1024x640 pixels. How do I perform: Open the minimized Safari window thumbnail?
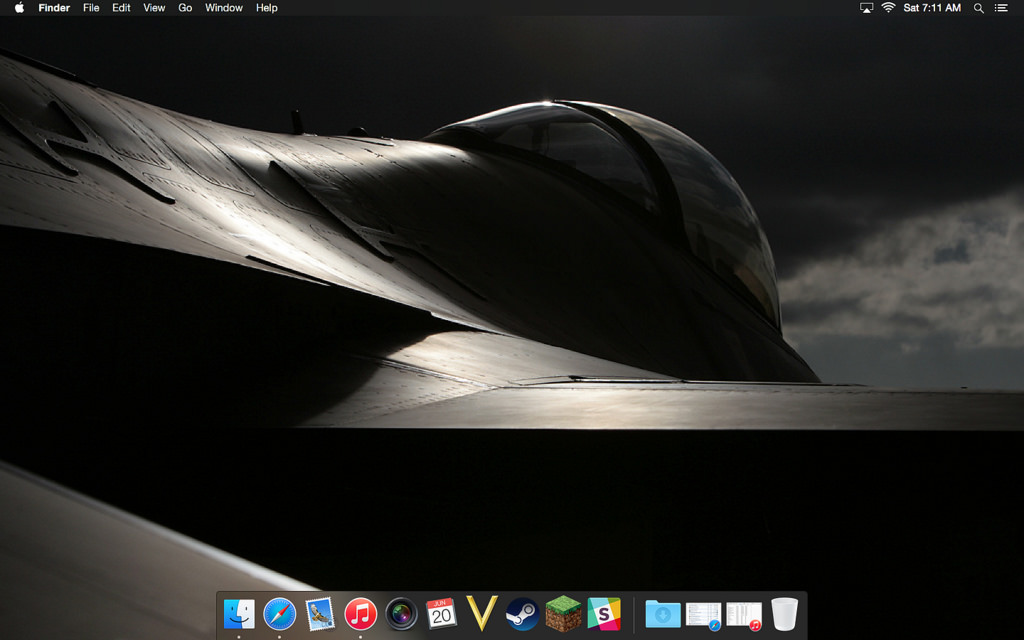[x=704, y=614]
